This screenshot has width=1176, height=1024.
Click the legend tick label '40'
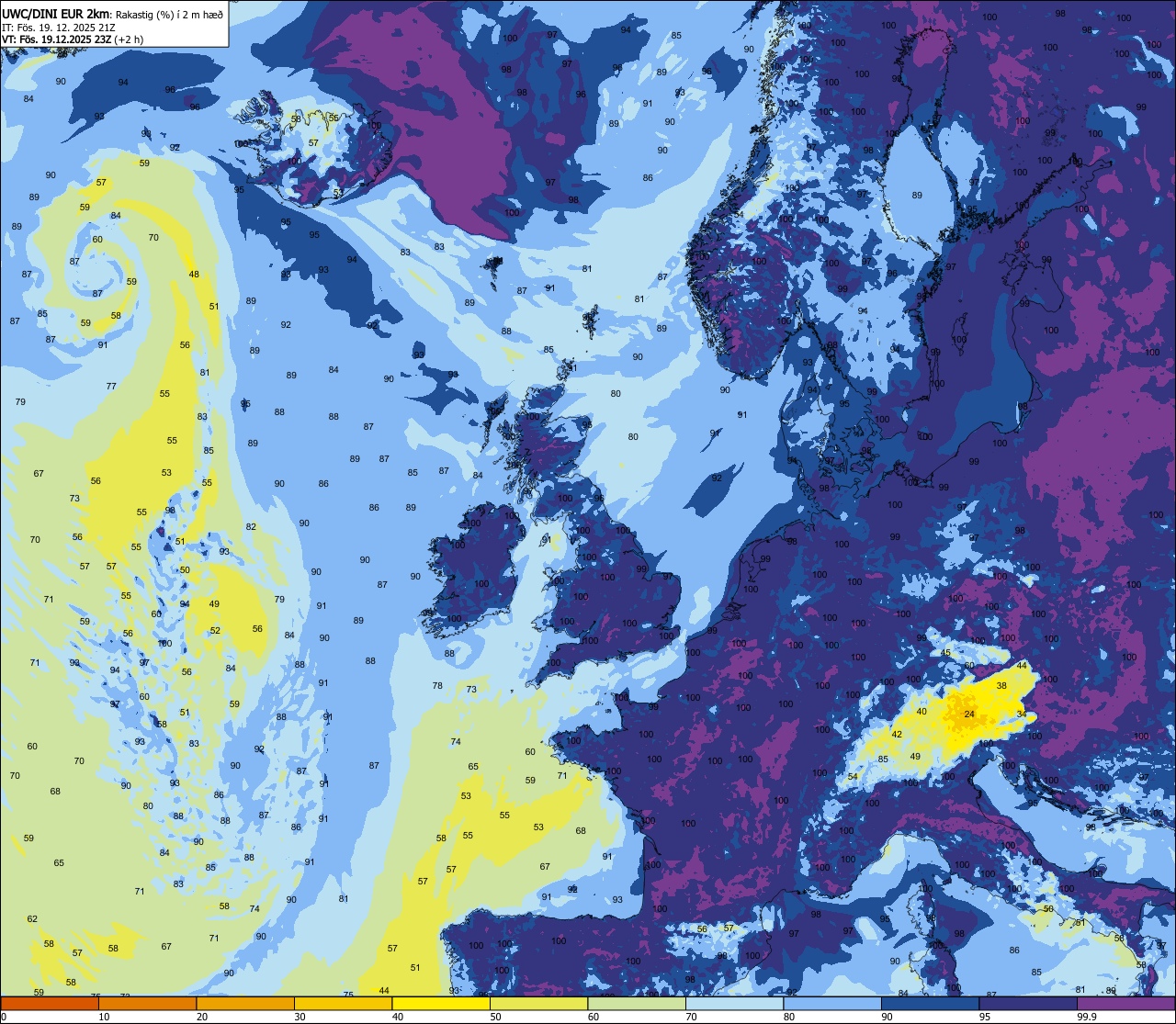click(398, 1017)
